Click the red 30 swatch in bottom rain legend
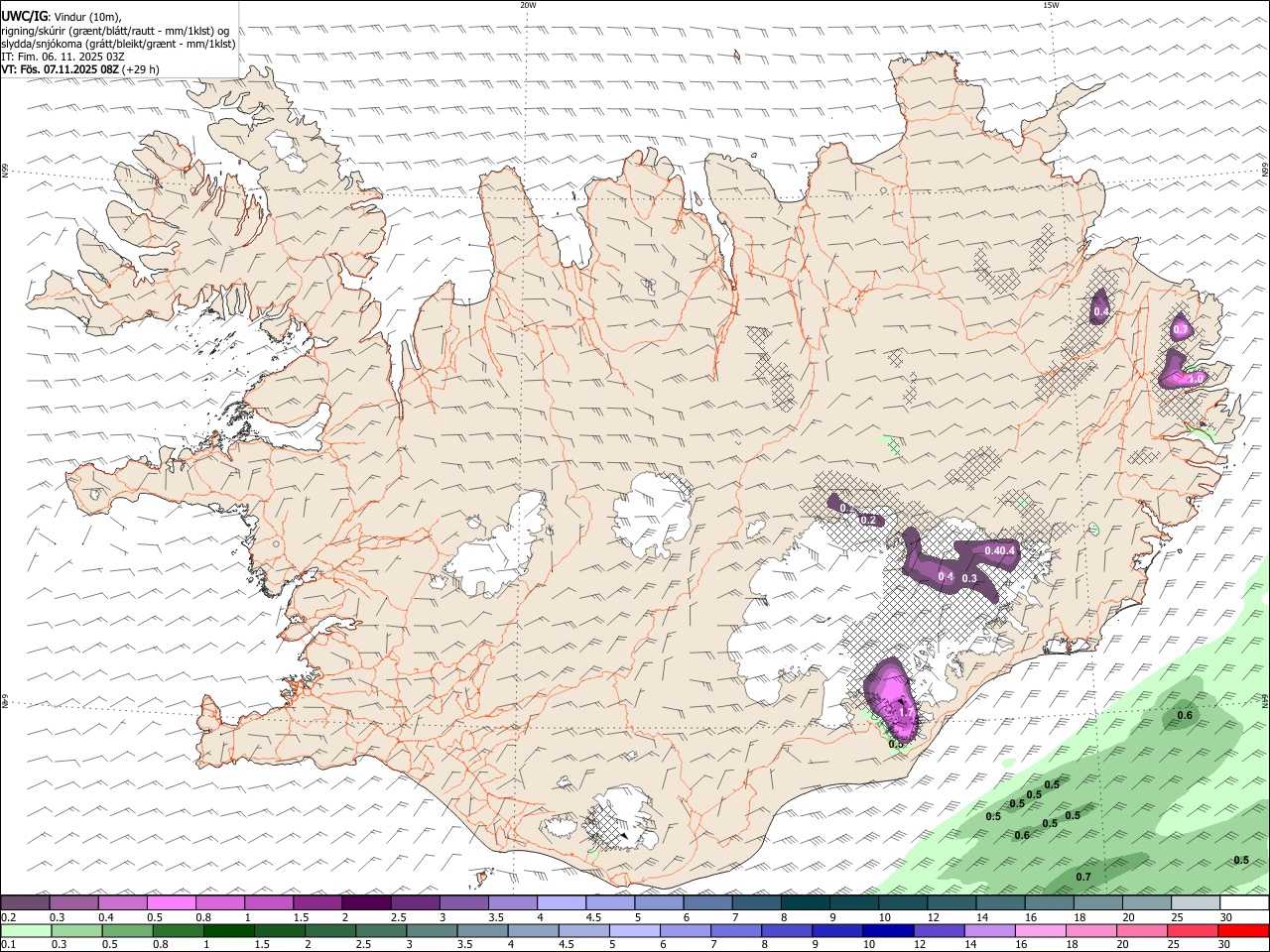Viewport: 1270px width, 952px height. (1243, 931)
